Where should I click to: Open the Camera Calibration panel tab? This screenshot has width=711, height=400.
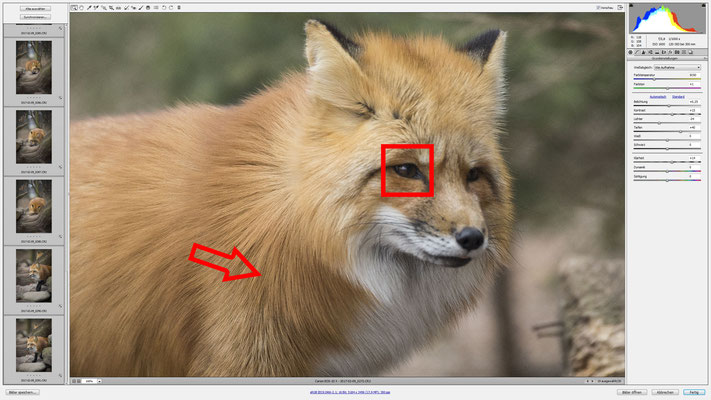point(677,52)
